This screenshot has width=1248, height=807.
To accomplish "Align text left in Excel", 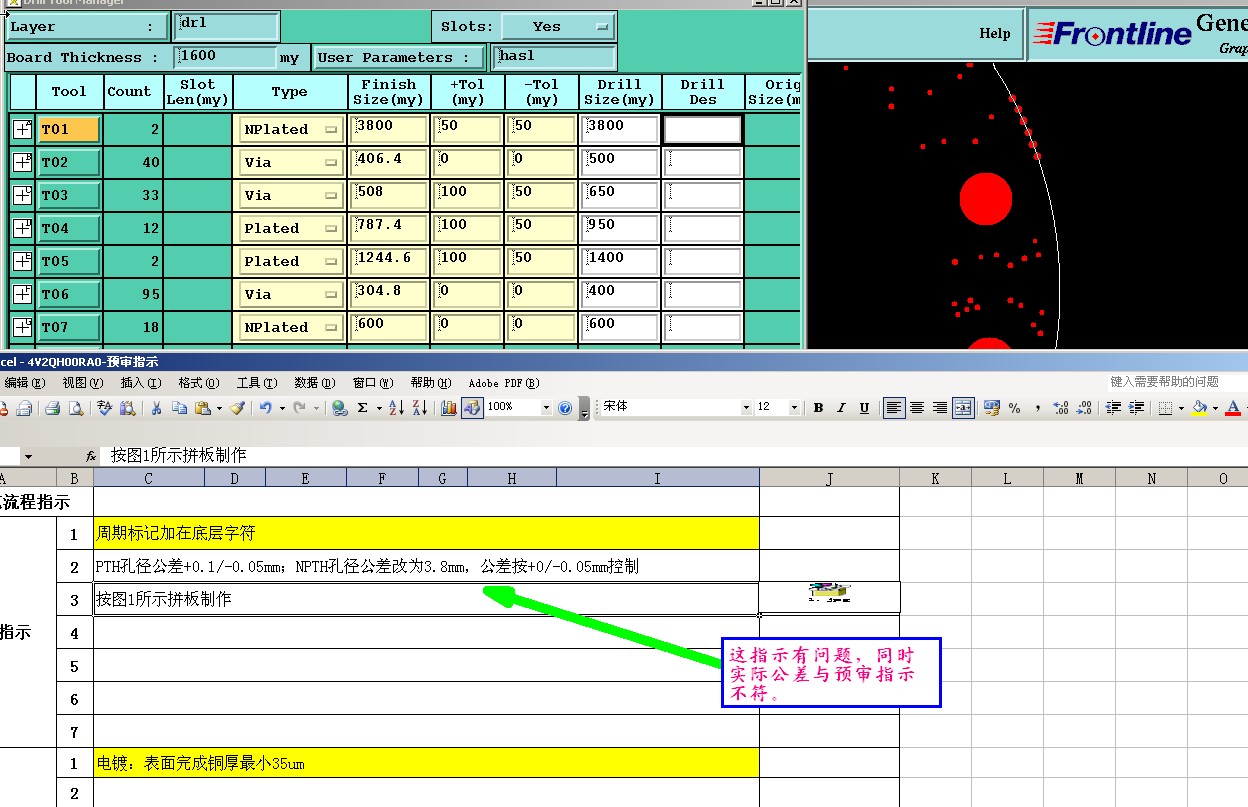I will click(x=894, y=408).
